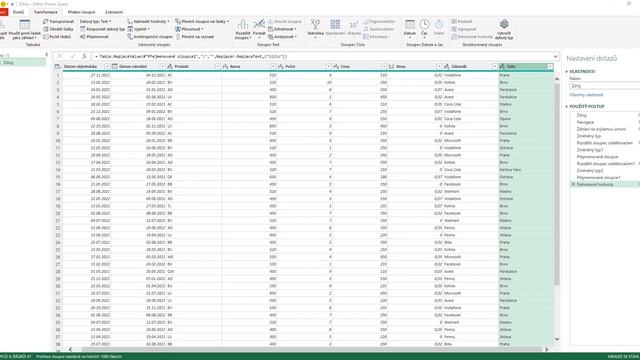Click Přejmenovat in the ribbon
Screen dimensions: 640x360
click(x=94, y=37)
